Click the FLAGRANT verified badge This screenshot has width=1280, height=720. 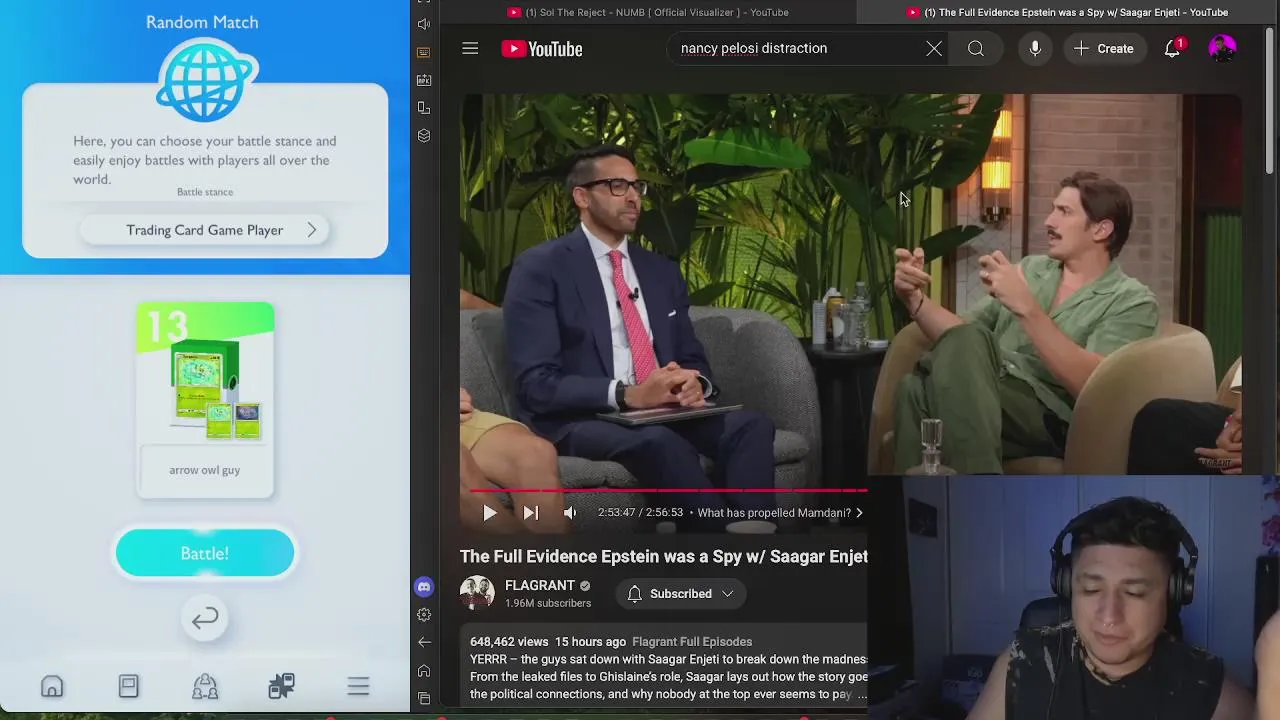tap(585, 586)
